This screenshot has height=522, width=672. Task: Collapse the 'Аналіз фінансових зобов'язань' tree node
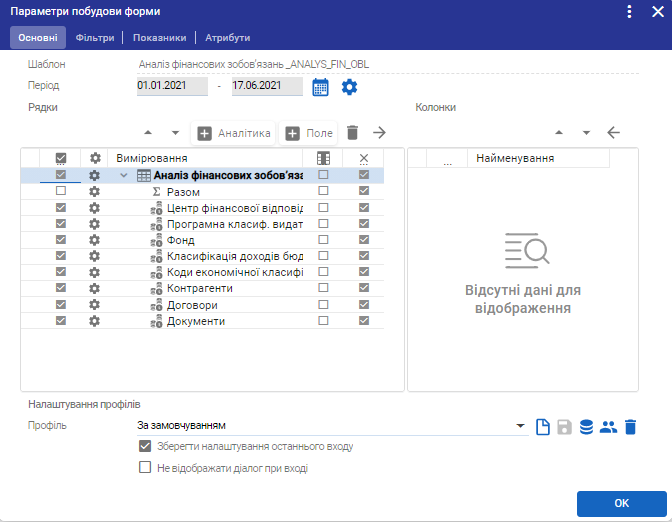click(x=124, y=175)
